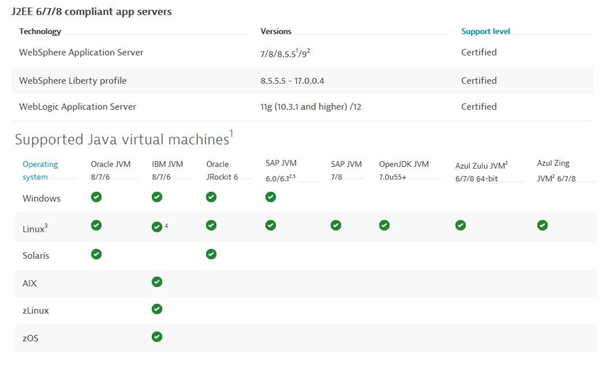Image resolution: width=602 pixels, height=365 pixels.
Task: Click the Linux Azul Zing JVM checkmark
Action: point(542,225)
